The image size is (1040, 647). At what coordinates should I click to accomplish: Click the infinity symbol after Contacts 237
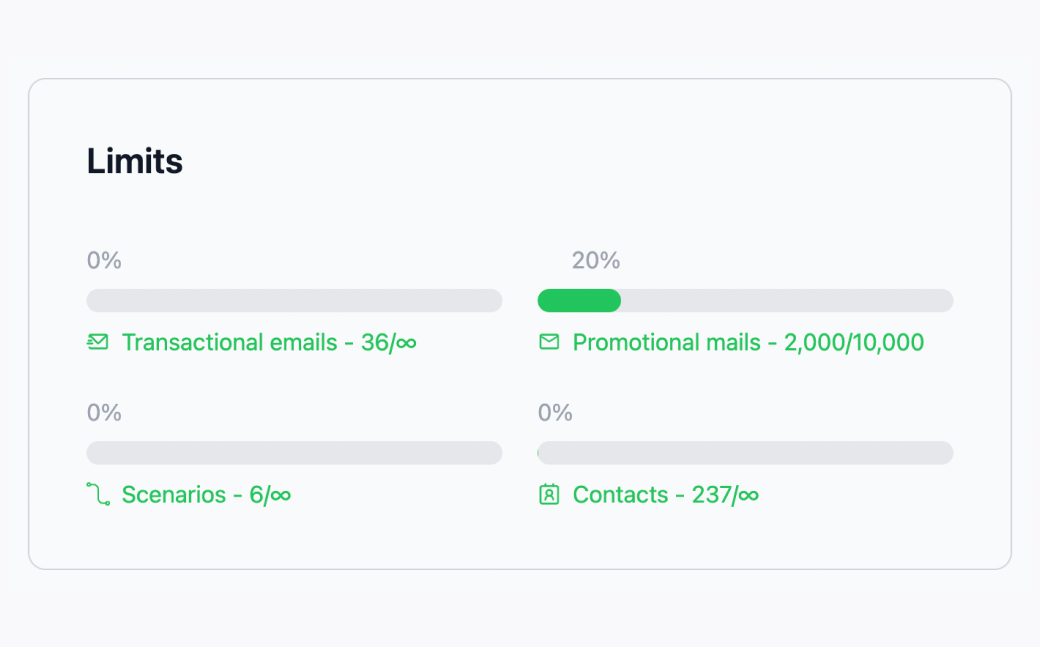coord(749,494)
